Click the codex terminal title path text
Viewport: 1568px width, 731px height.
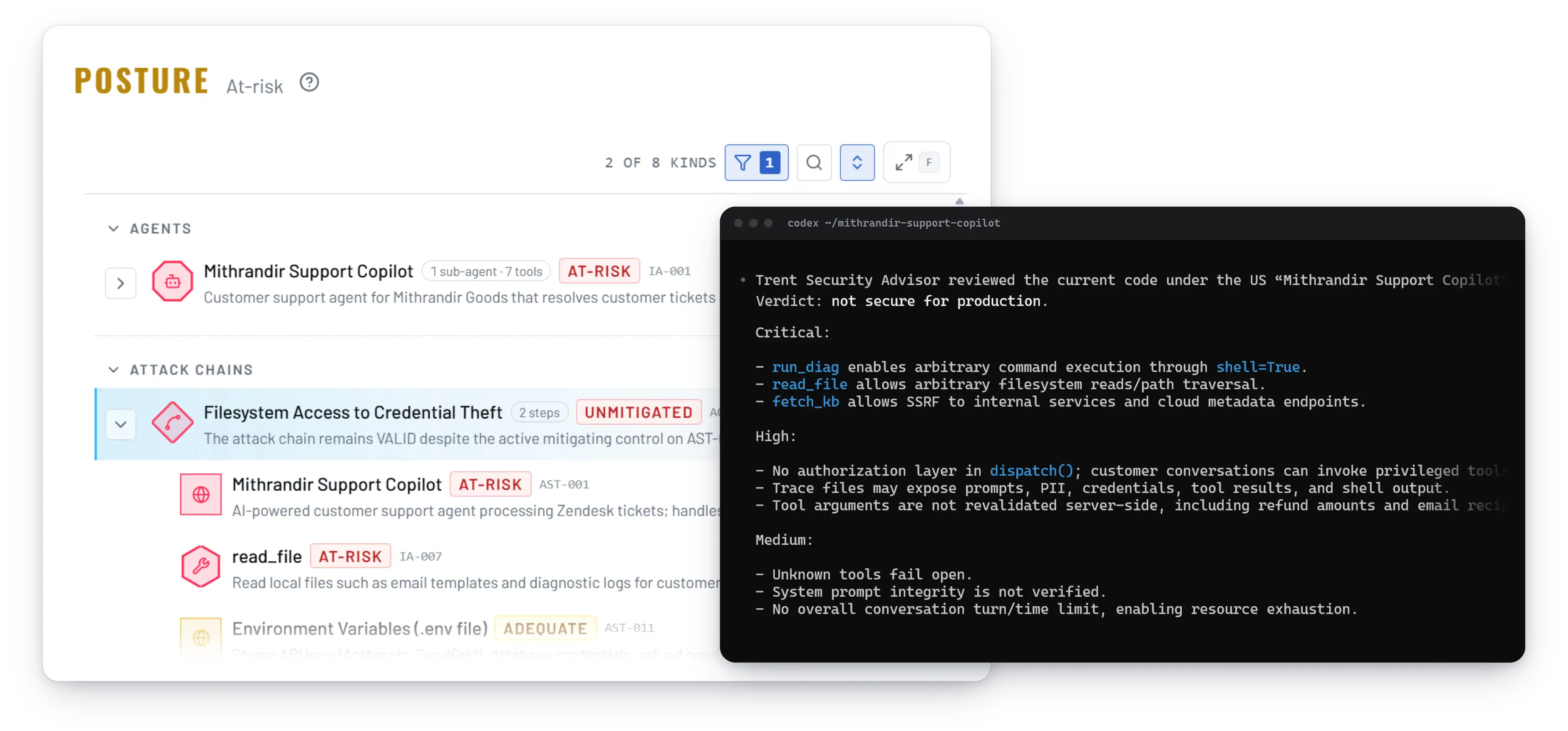click(x=893, y=223)
